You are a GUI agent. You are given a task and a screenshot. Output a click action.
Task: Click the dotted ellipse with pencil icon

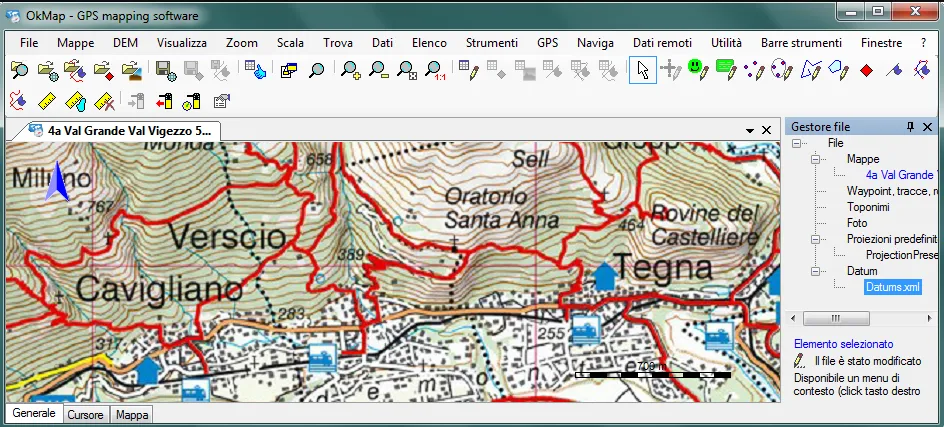pyautogui.click(x=782, y=70)
